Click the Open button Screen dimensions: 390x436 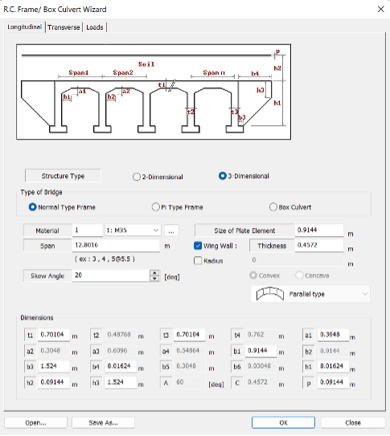coord(36,423)
